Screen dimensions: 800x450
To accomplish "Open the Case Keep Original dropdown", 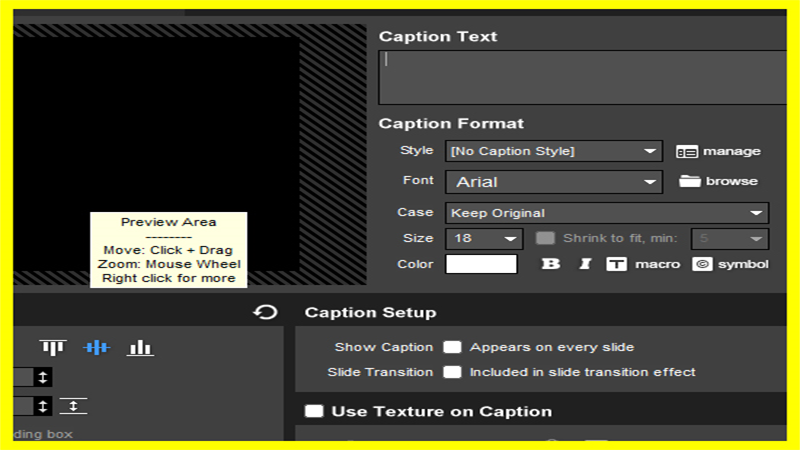I will [607, 213].
